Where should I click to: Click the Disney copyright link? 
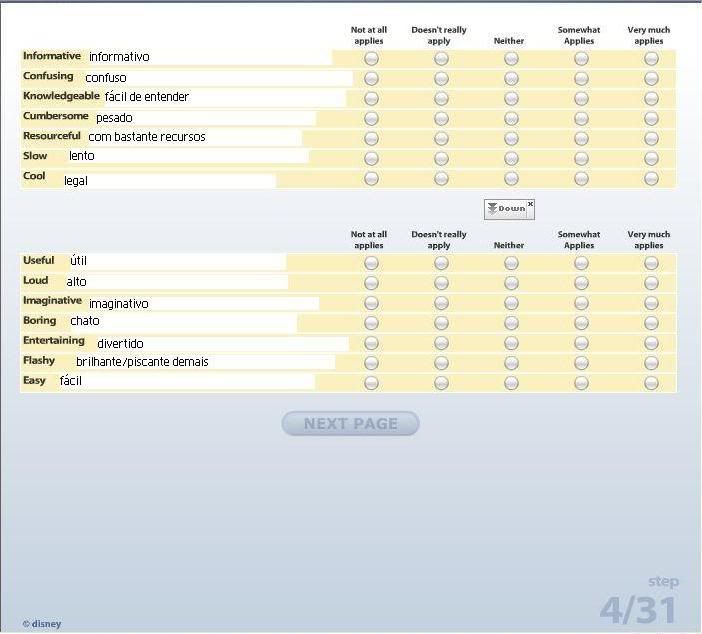[x=42, y=624]
